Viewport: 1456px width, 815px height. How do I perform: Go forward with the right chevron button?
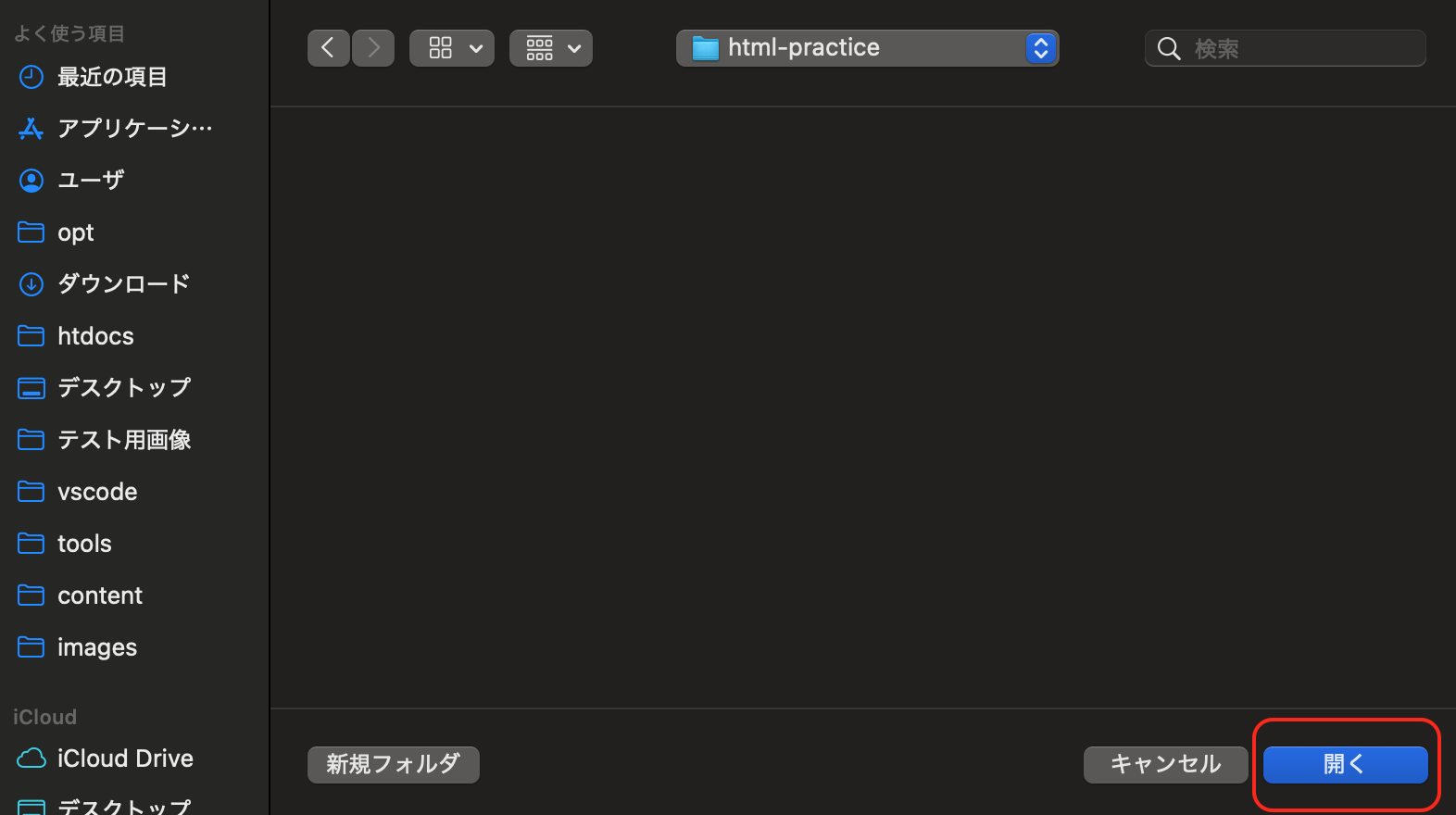point(373,48)
